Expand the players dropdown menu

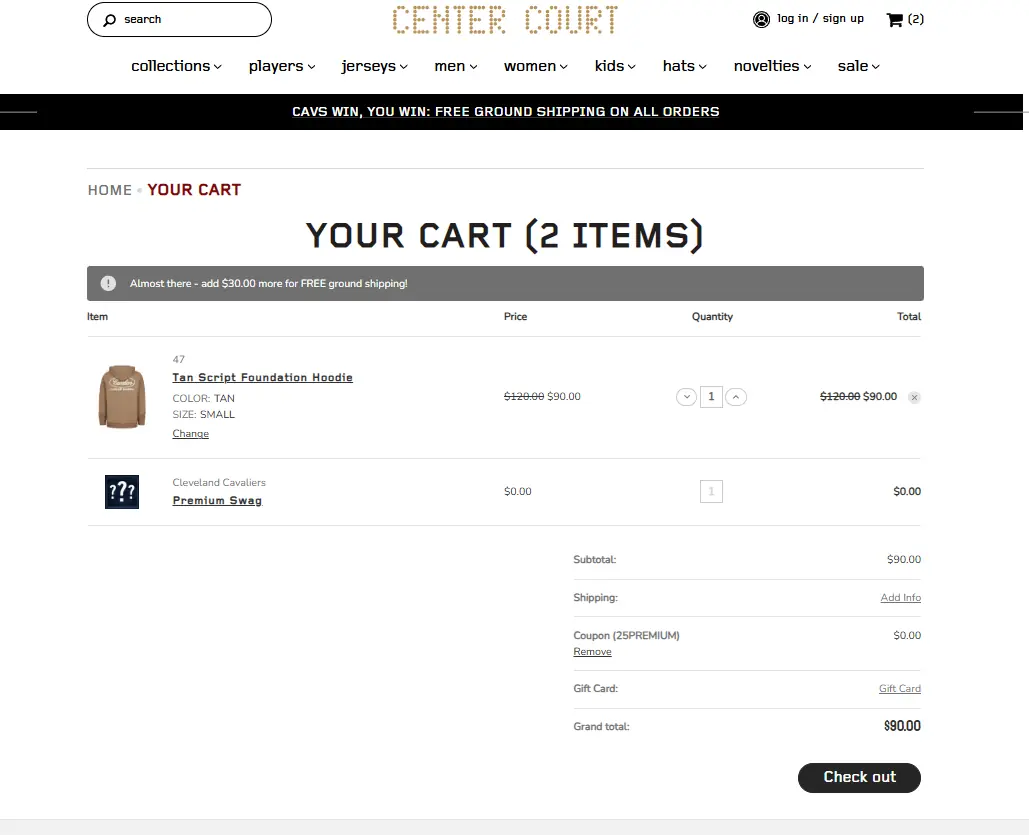click(282, 66)
